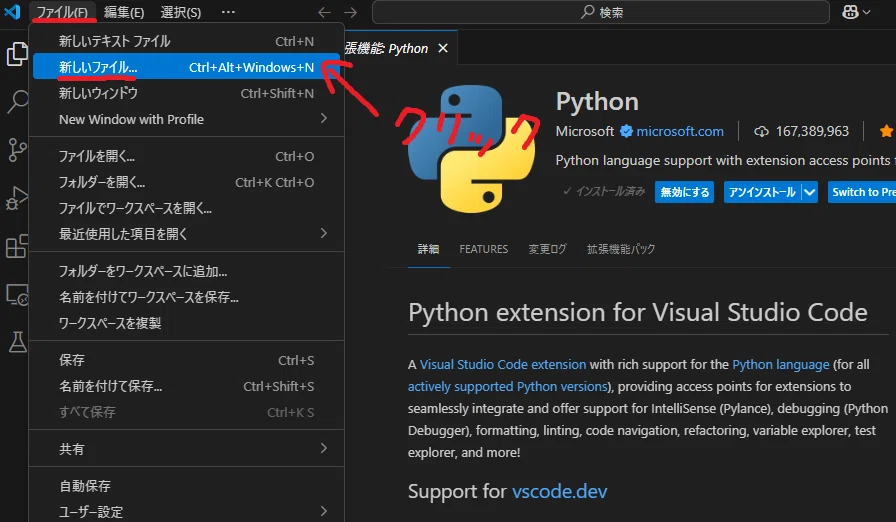
Task: Open actively supported Python versions link
Action: 507,387
